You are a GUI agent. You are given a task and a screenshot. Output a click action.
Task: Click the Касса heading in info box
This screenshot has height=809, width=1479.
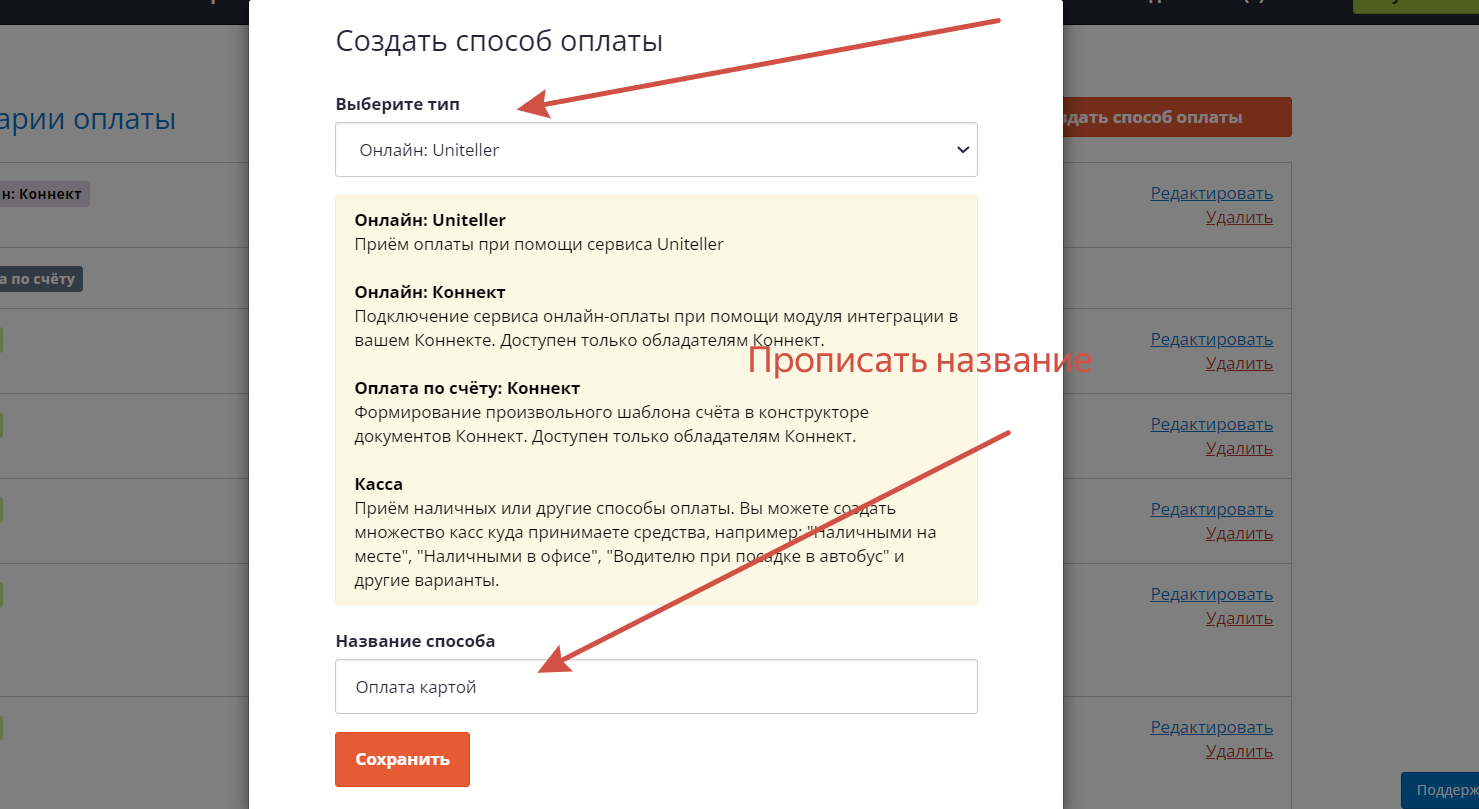[379, 484]
